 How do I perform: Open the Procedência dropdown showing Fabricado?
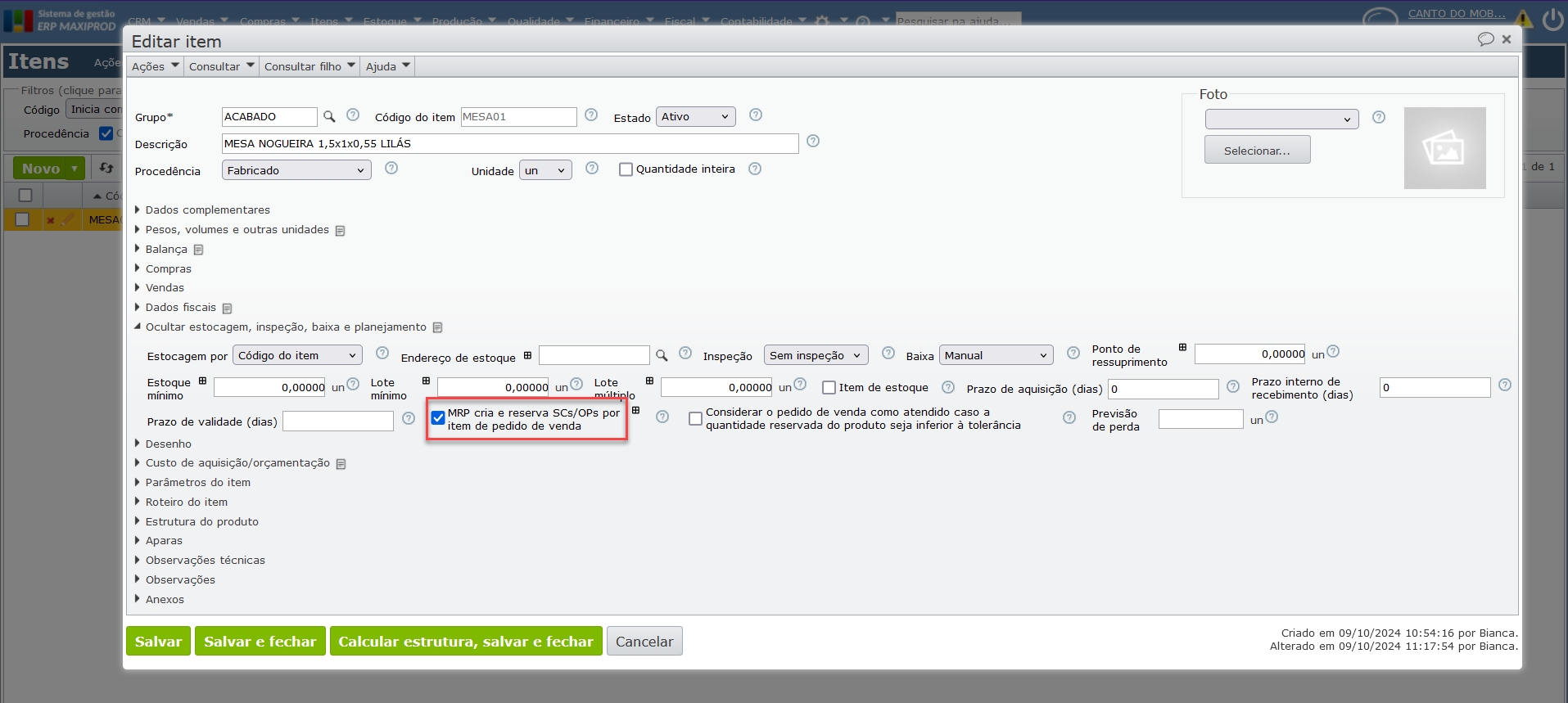pos(296,170)
